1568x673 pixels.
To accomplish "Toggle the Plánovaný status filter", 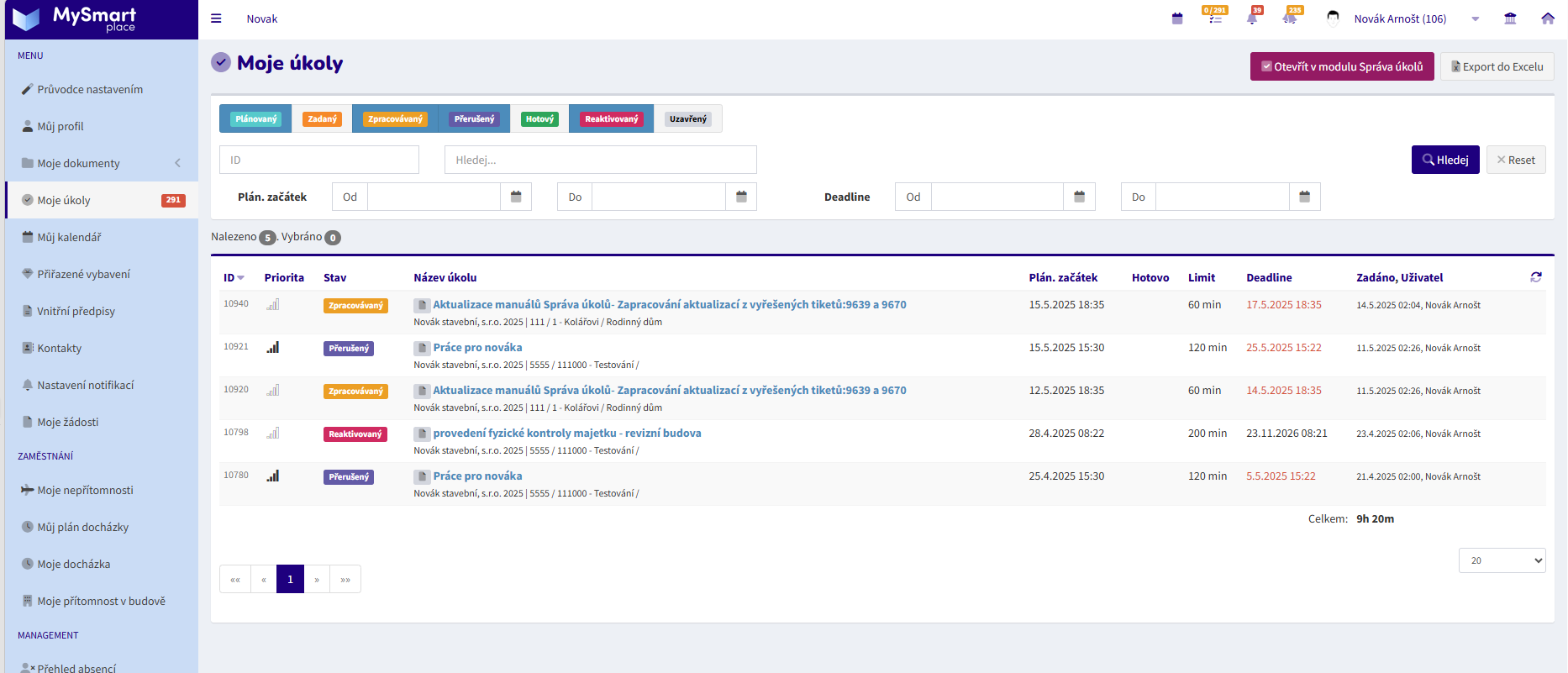I will [255, 119].
